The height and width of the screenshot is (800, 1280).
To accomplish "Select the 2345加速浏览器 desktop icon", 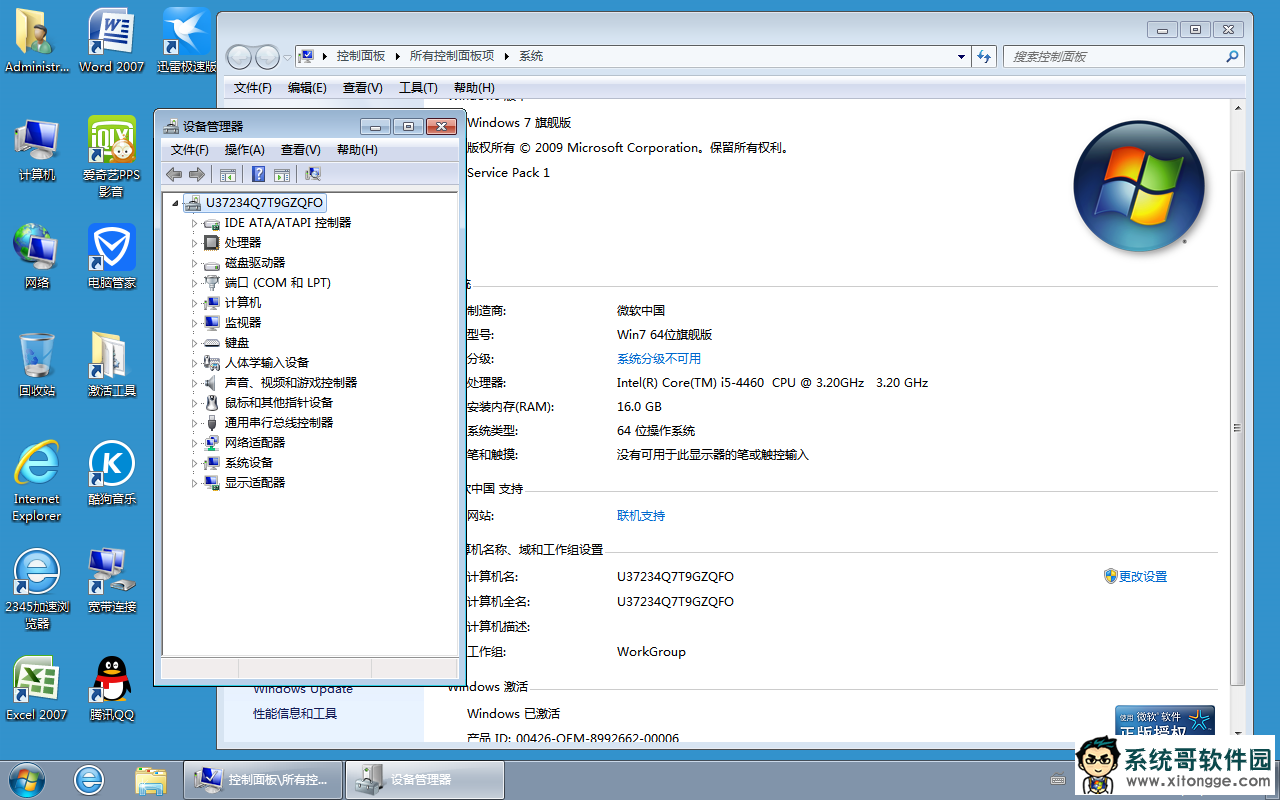I will coord(37,589).
